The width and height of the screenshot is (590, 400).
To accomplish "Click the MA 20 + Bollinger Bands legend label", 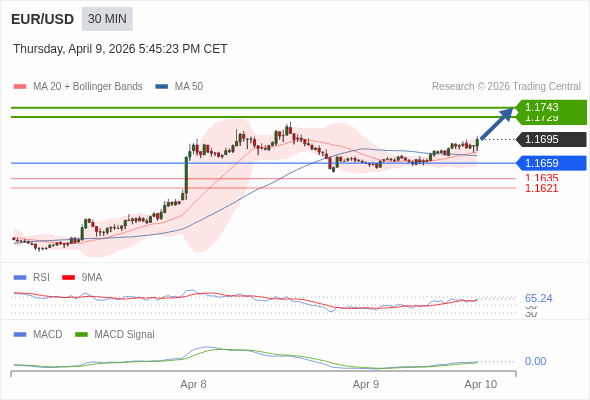I will (x=88, y=87).
